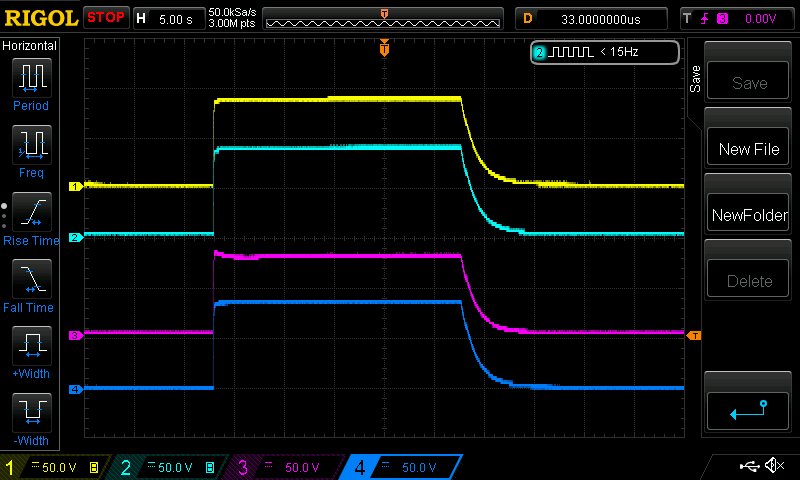Click the yellow channel 1 ground marker
The width and height of the screenshot is (800, 480).
(76, 186)
